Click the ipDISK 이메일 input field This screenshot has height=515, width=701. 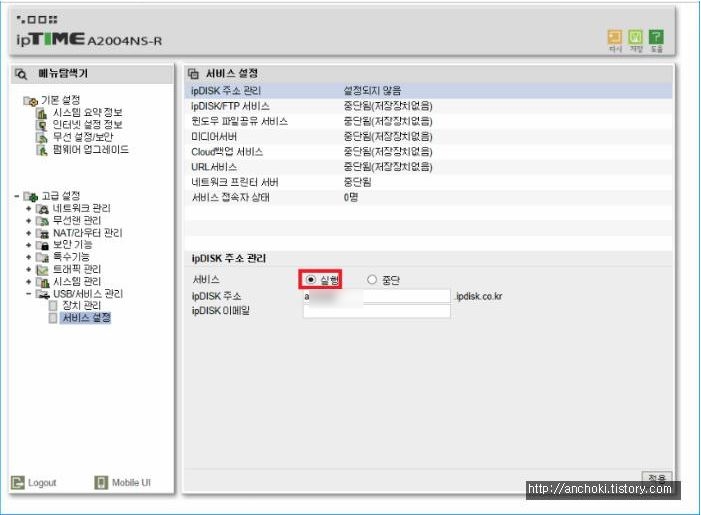[377, 311]
